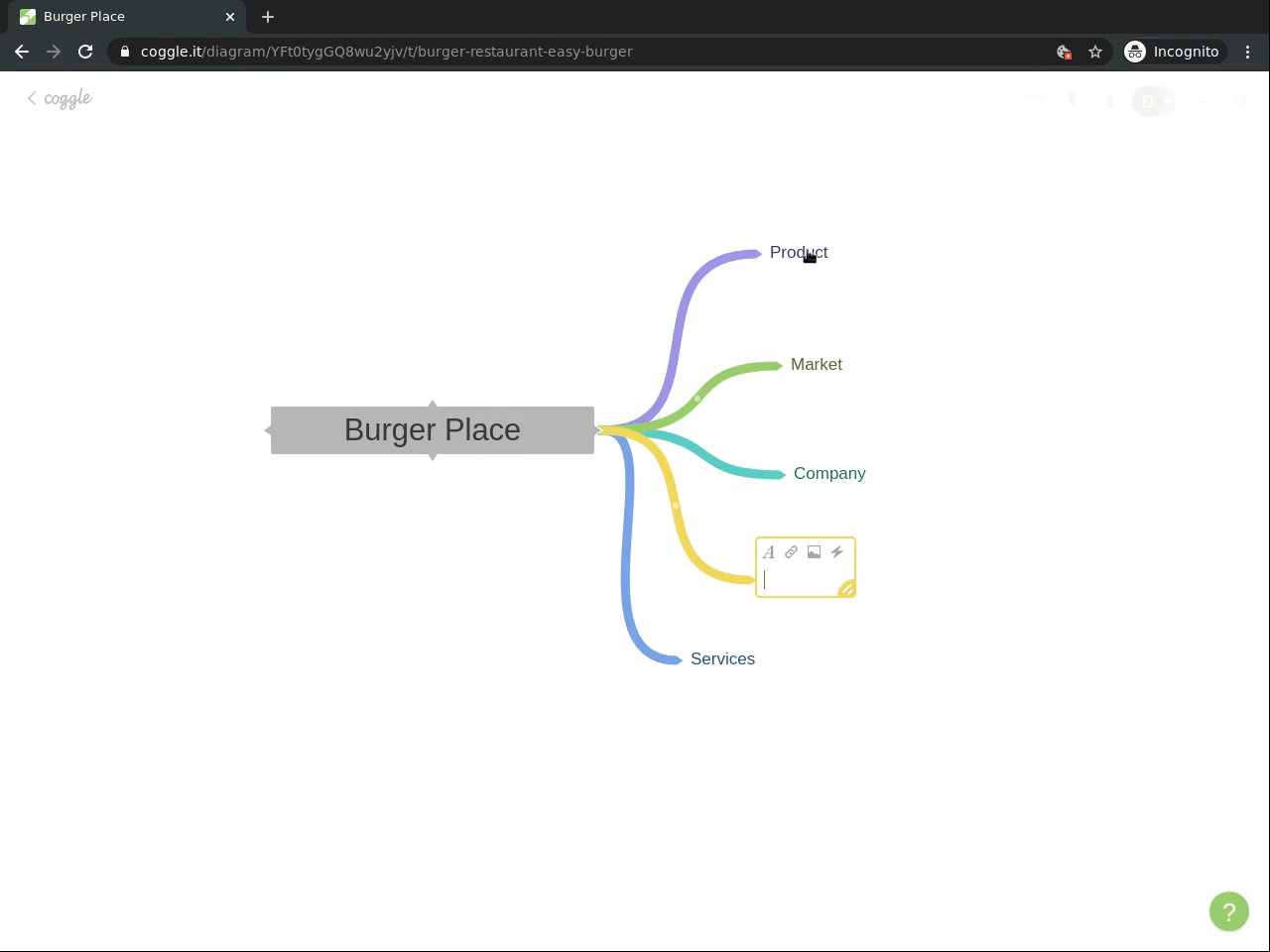
Task: Add a branch from top arrow of Burger Place
Action: pos(433,403)
